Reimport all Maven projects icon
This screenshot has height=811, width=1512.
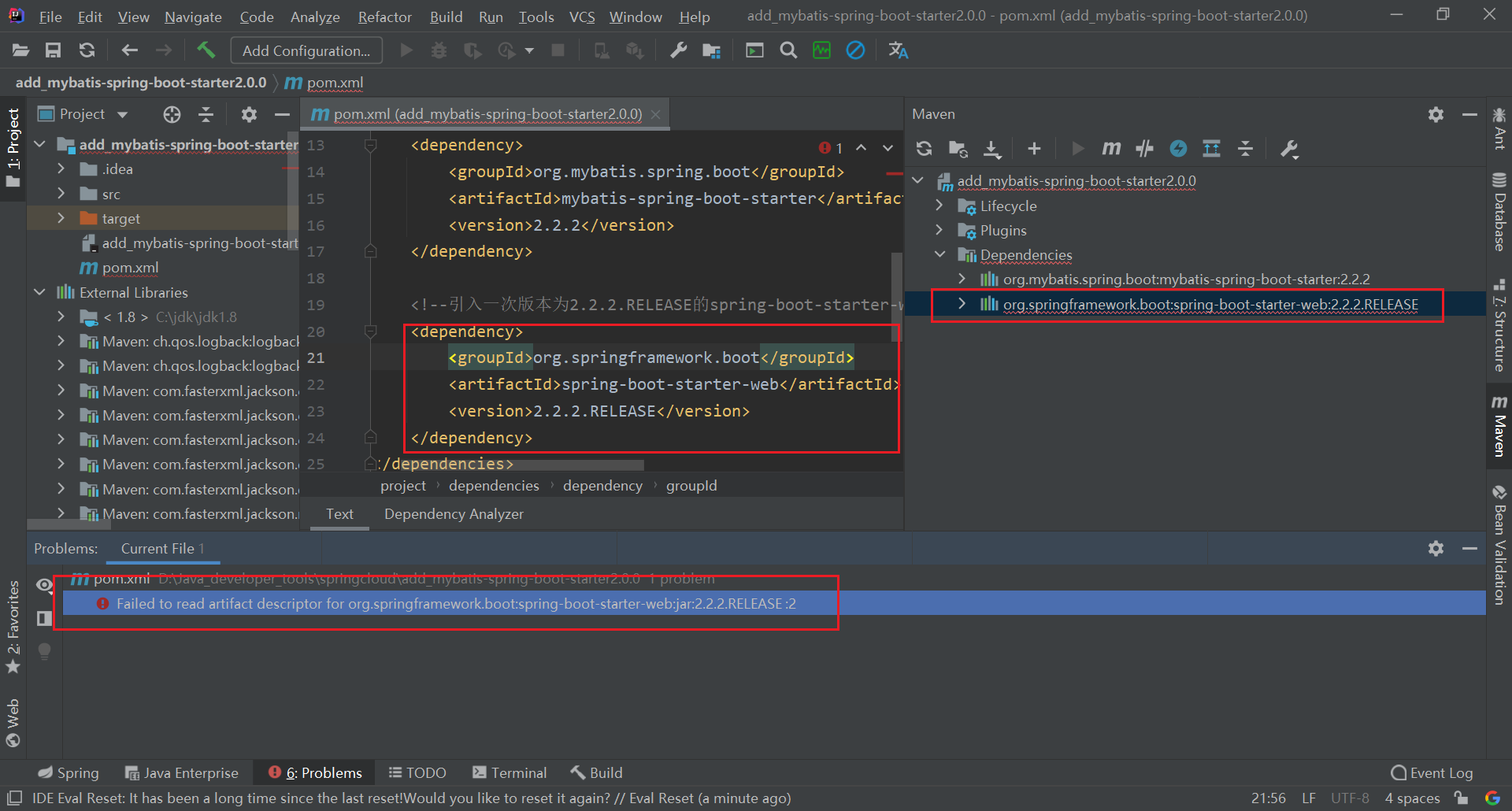click(x=925, y=149)
